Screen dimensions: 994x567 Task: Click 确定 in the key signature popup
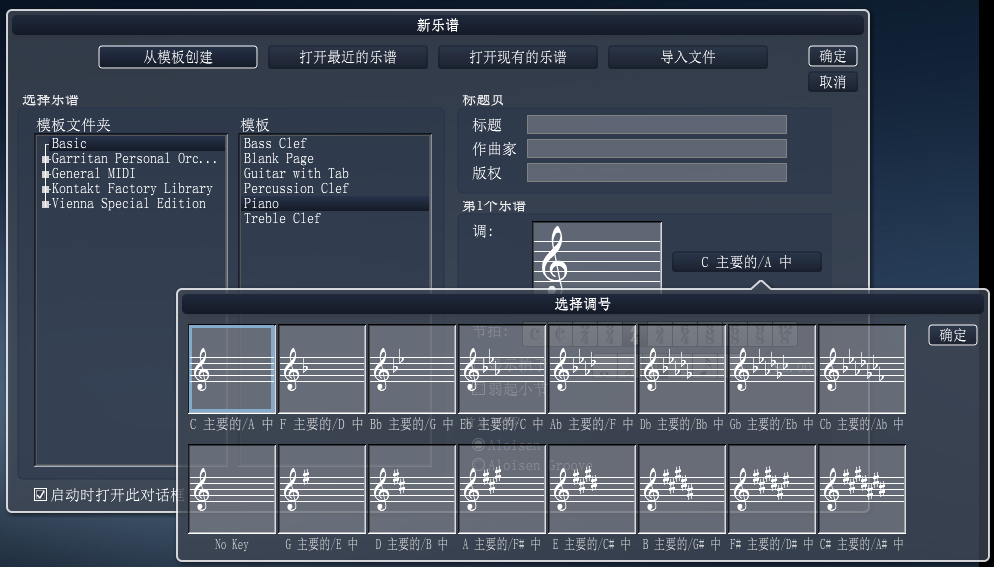[953, 335]
